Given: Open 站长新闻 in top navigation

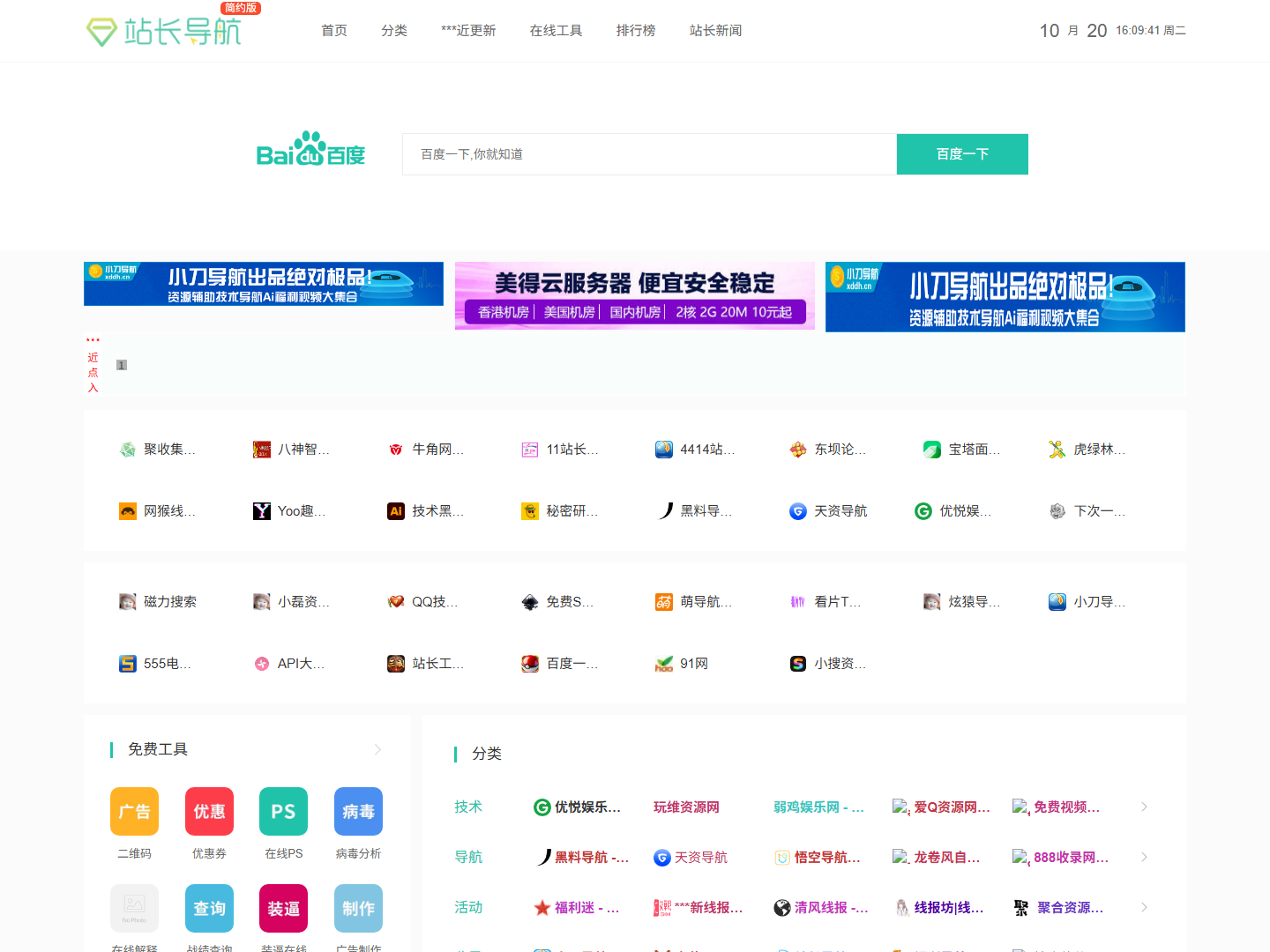Looking at the screenshot, I should tap(716, 31).
